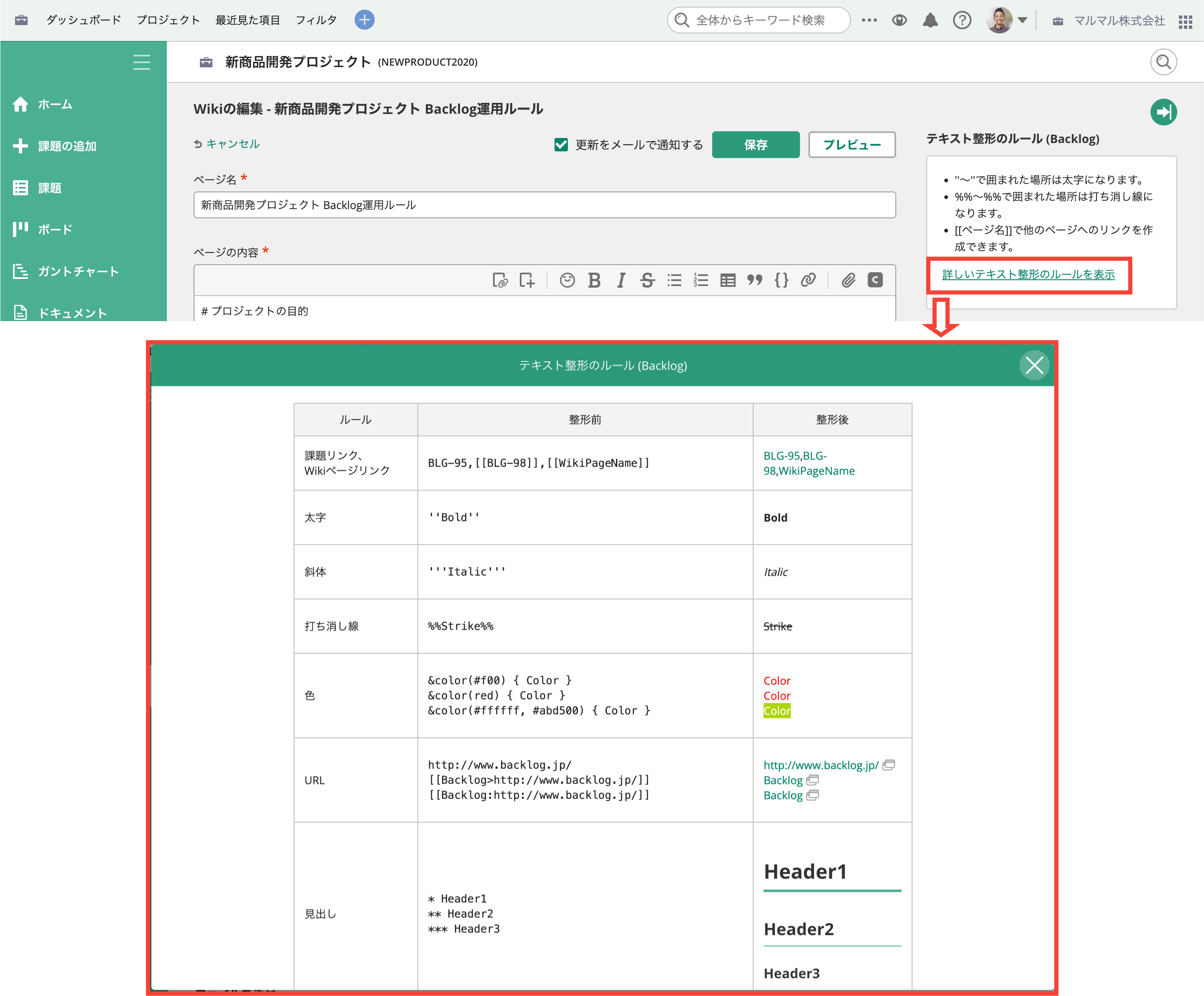Collapse the text formatting rules panel arrow
The height and width of the screenshot is (996, 1204).
pos(1163,112)
